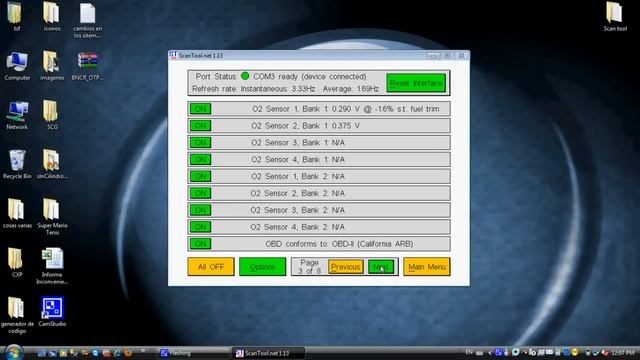The width and height of the screenshot is (640, 360).
Task: Open the Network desktop icon
Action: click(17, 116)
